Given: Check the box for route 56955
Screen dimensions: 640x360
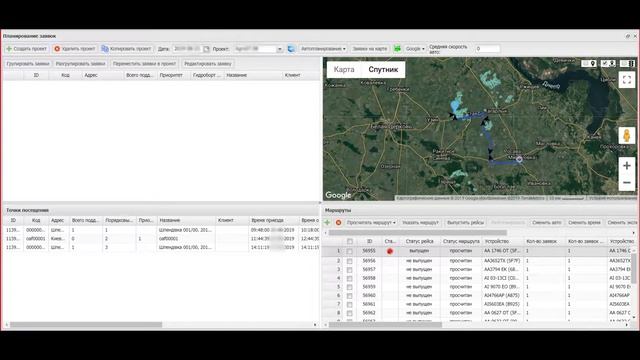Looking at the screenshot, I should (x=350, y=251).
